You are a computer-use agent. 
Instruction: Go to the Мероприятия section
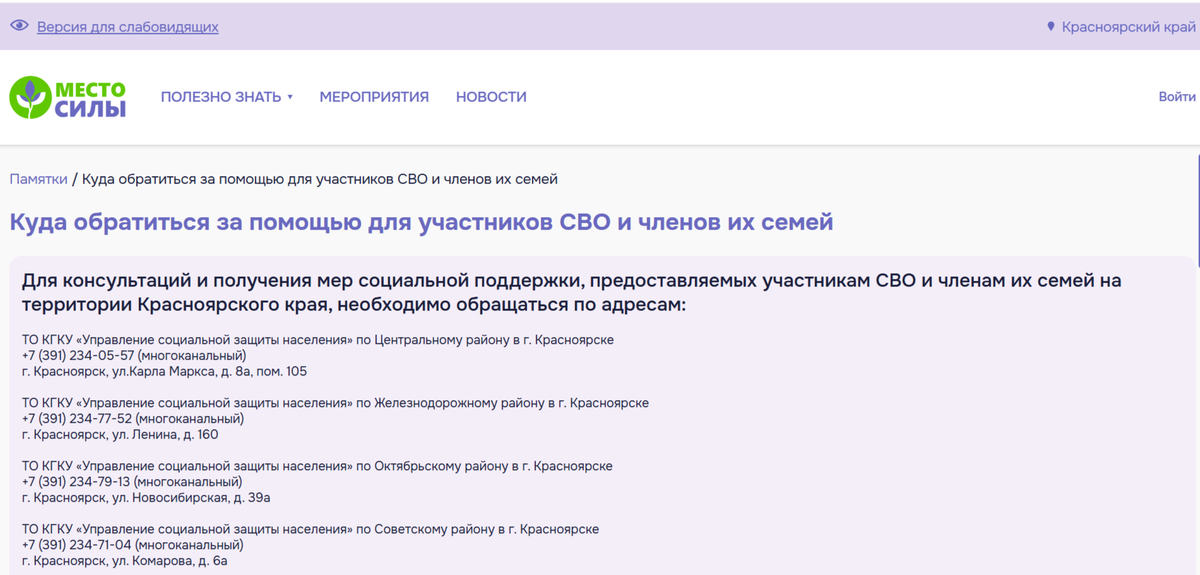coord(374,97)
